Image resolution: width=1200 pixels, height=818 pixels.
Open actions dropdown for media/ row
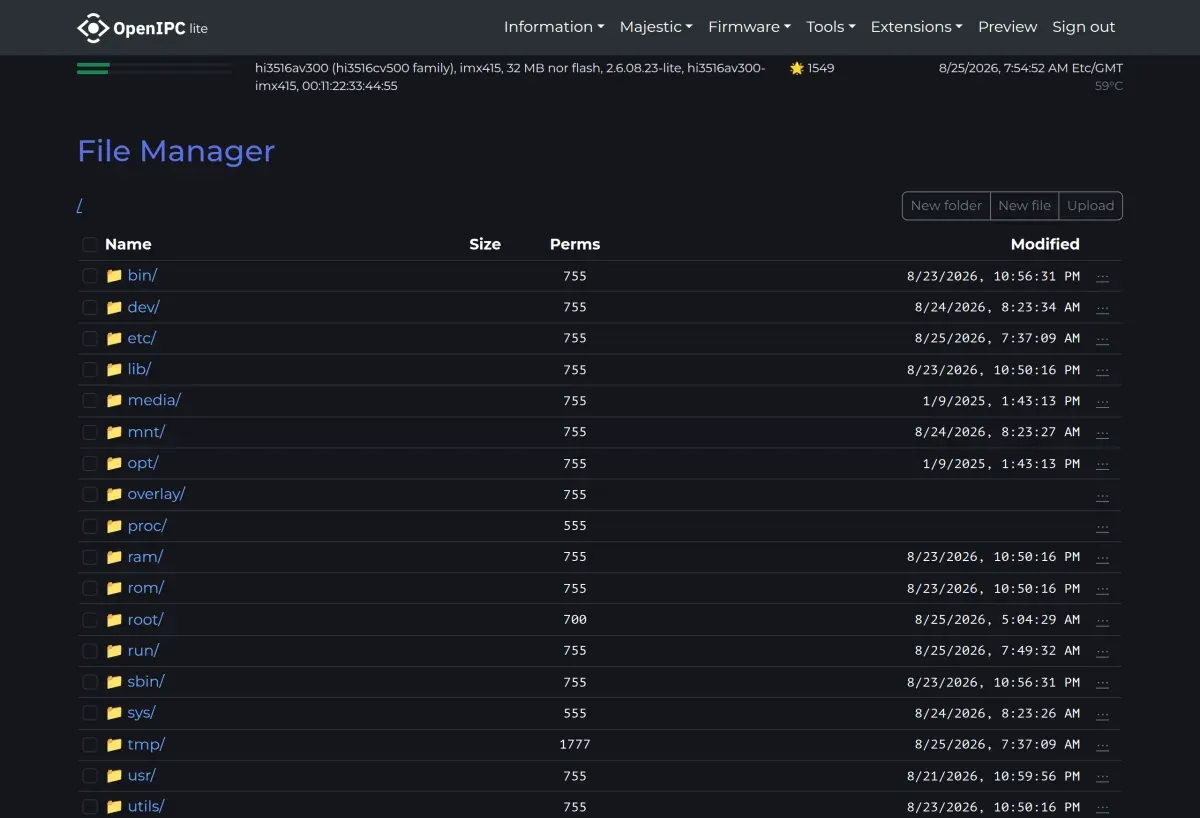click(x=1103, y=401)
